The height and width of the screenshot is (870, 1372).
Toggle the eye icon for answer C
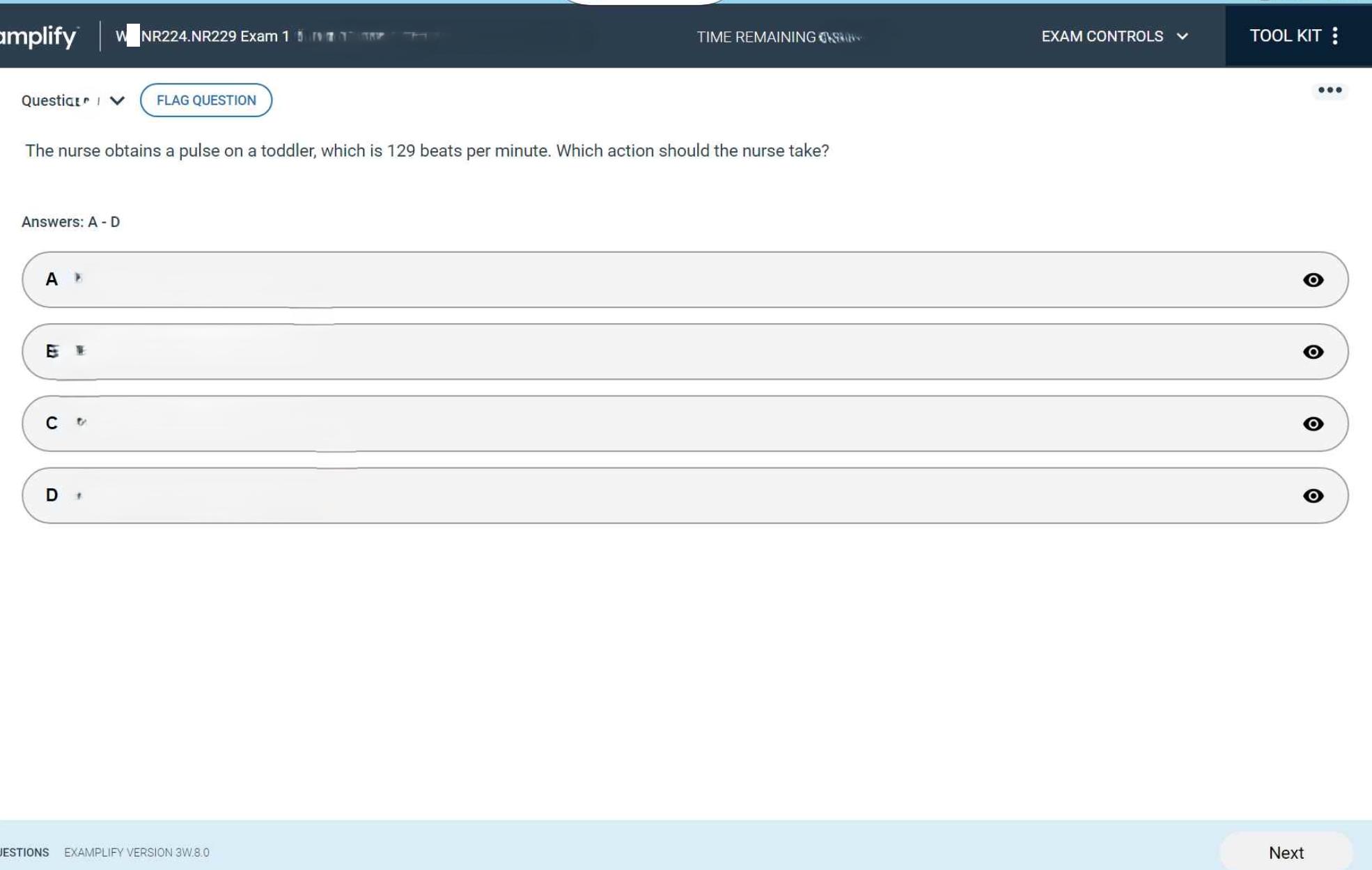[1313, 424]
